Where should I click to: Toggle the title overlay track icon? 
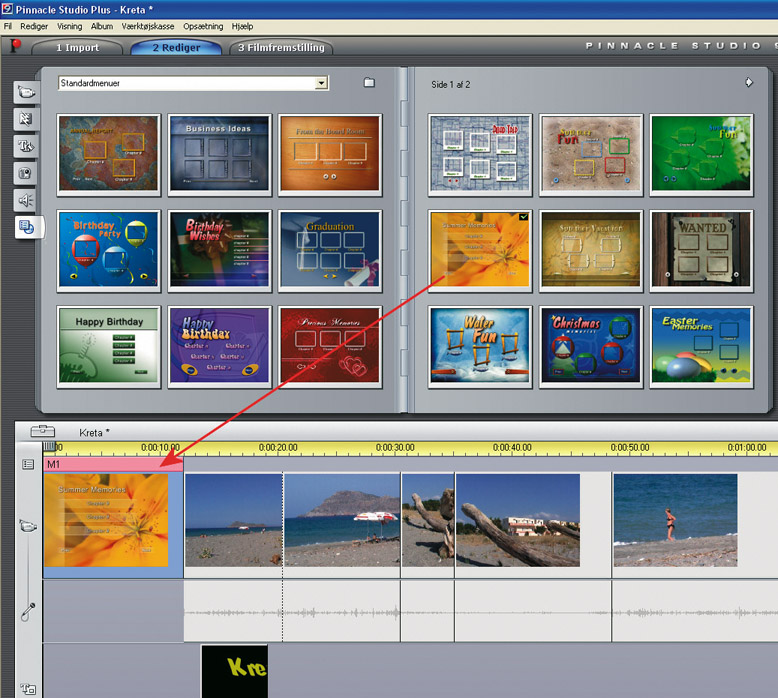click(28, 688)
